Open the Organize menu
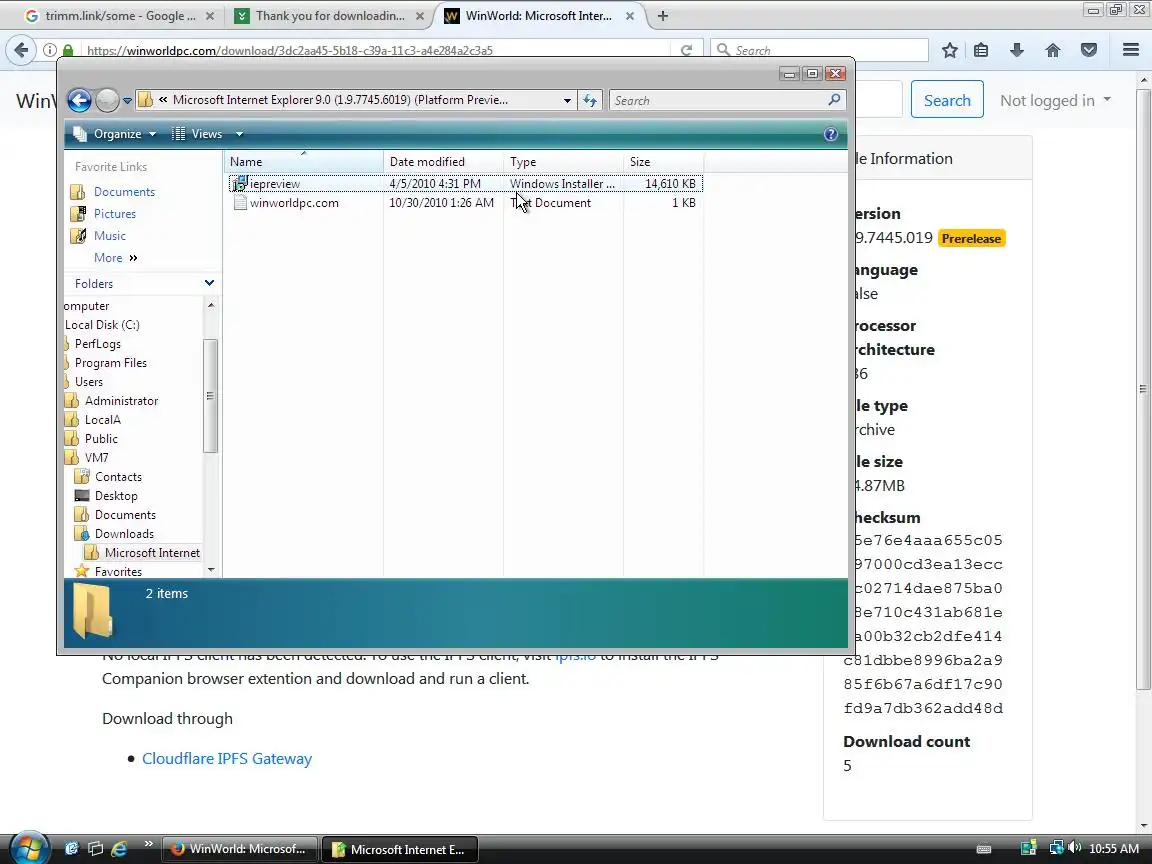The height and width of the screenshot is (864, 1152). 115,134
